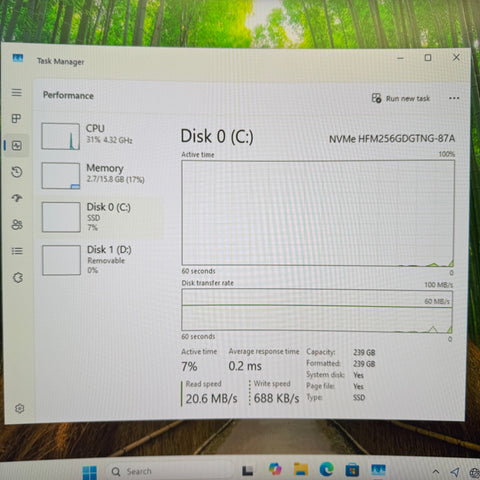
Task: Click the 20.6 MB/s read speed value
Action: point(211,398)
